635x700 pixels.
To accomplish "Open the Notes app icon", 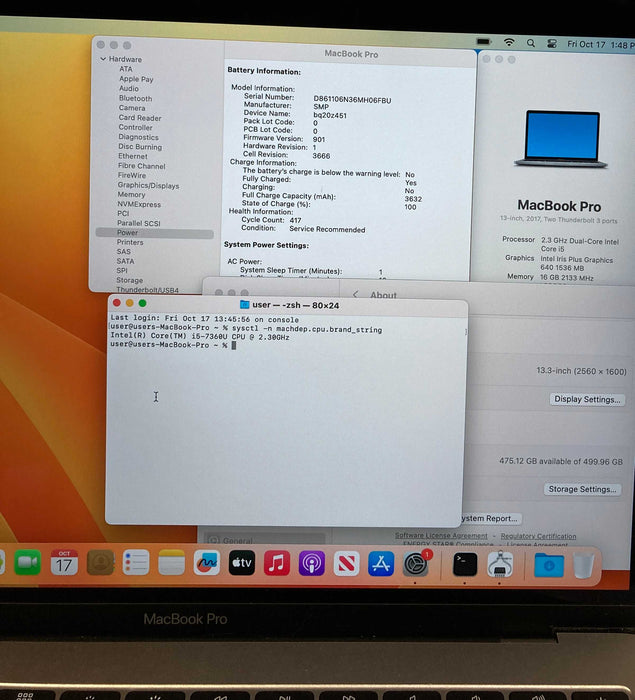I will point(171,562).
